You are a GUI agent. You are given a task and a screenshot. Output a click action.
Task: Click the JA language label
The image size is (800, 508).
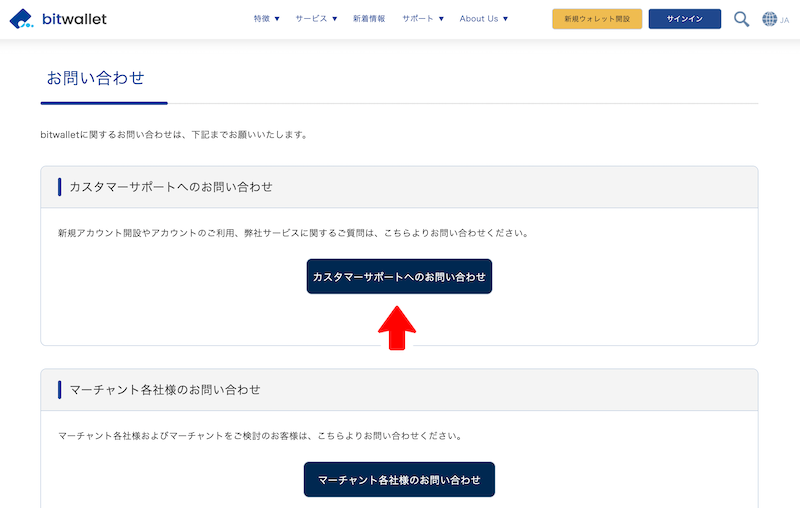tap(784, 20)
